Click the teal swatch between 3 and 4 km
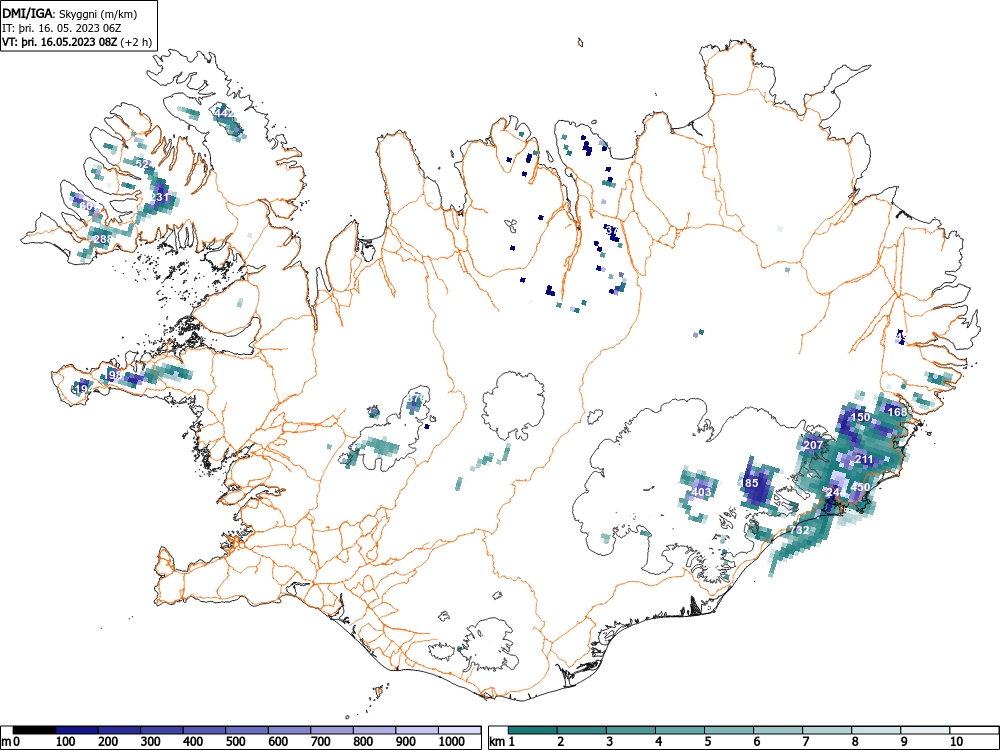 coord(631,730)
